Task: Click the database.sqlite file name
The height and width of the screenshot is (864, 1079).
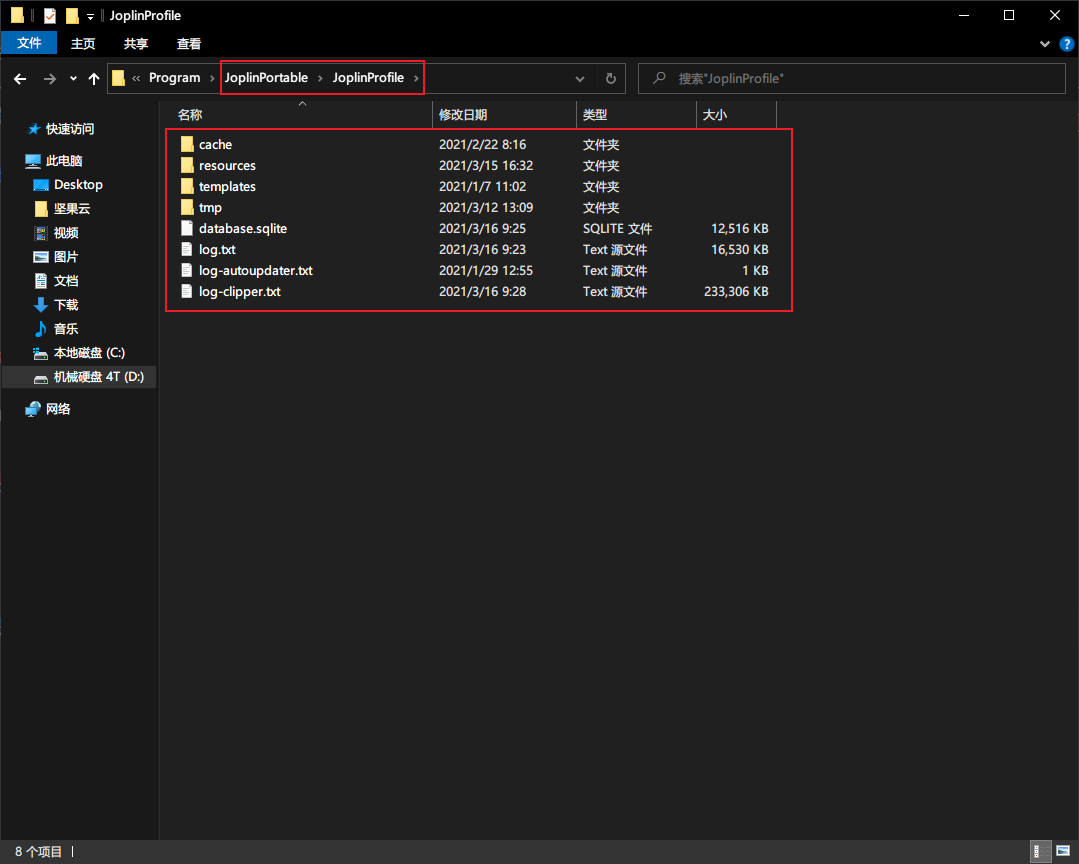Action: [x=243, y=228]
